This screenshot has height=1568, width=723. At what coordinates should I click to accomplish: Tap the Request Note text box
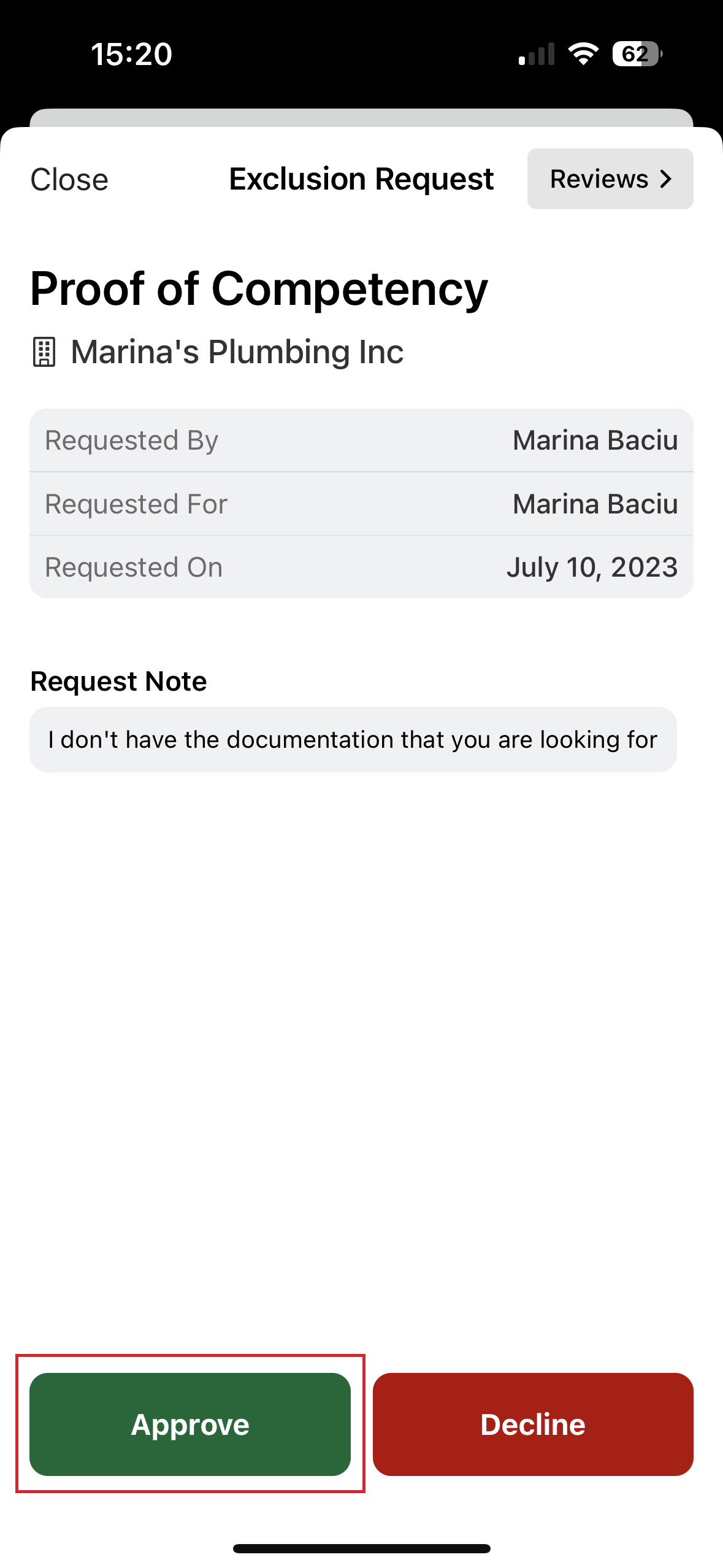pyautogui.click(x=353, y=739)
